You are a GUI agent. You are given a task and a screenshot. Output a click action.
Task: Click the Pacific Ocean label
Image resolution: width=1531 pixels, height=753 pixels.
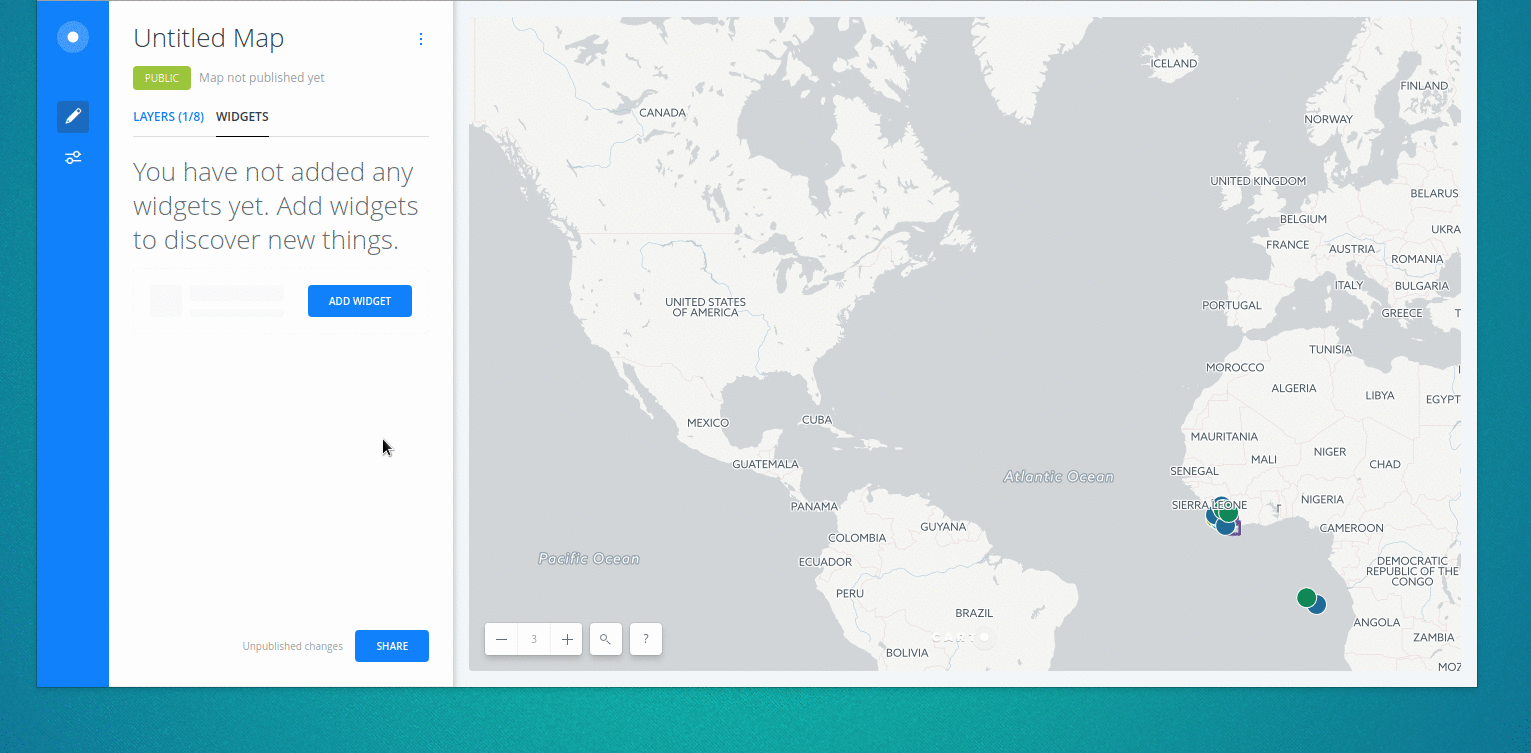tap(589, 559)
